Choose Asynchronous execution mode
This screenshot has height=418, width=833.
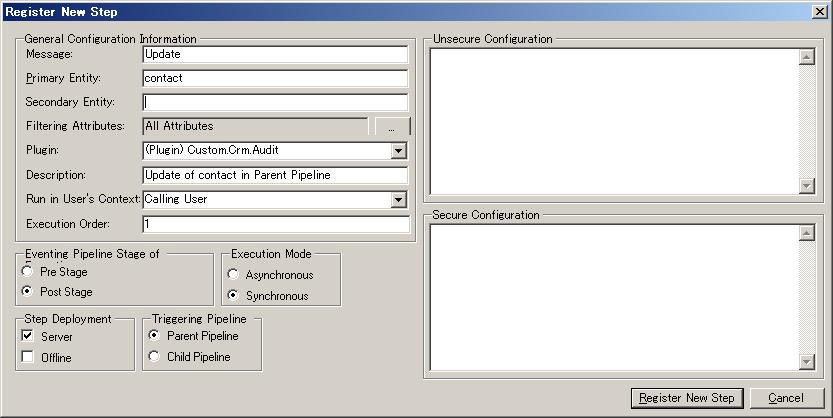tap(234, 275)
